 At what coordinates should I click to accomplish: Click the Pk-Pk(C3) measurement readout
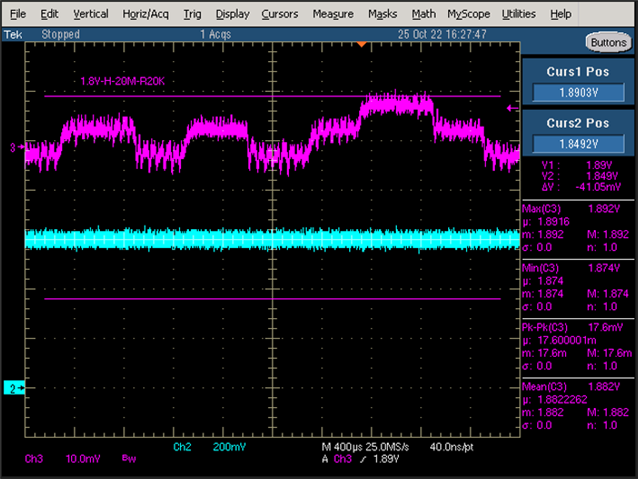tap(578, 347)
